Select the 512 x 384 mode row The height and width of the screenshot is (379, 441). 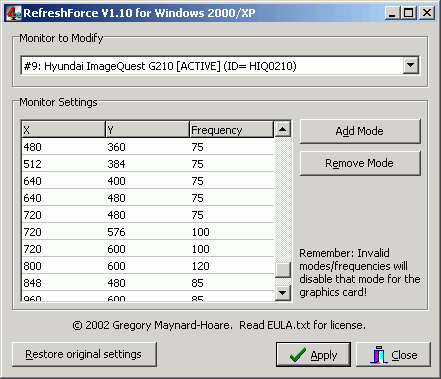[x=148, y=164]
